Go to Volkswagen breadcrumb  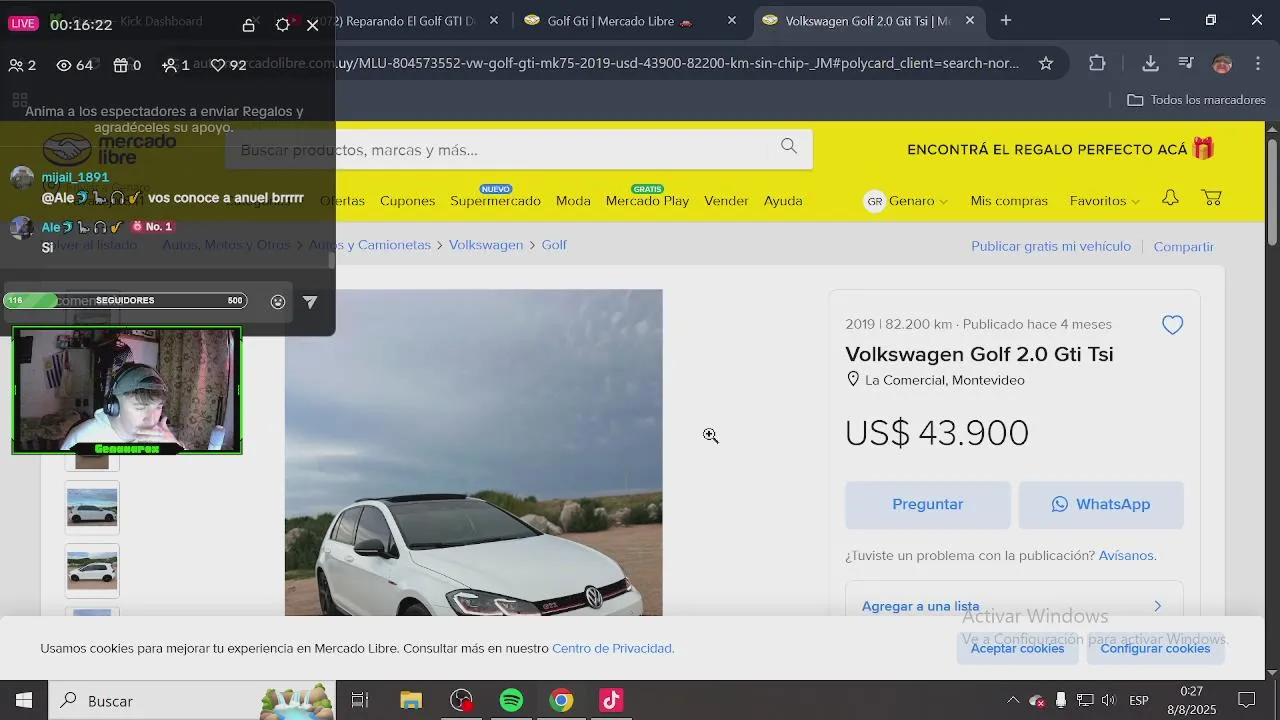pos(486,245)
